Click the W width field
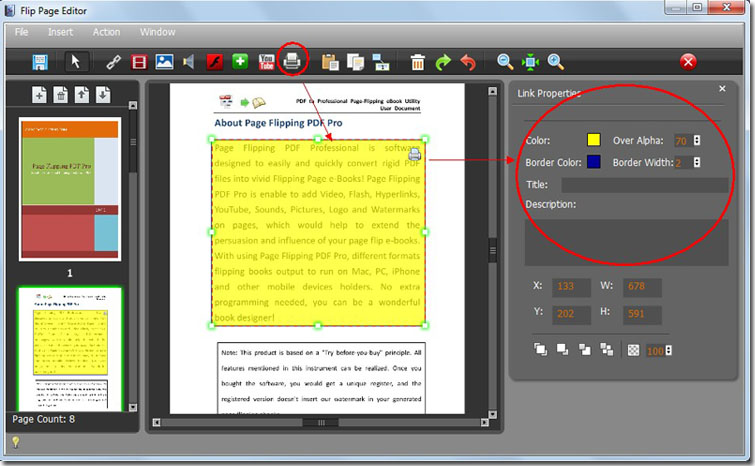The height and width of the screenshot is (466, 755). pos(642,286)
